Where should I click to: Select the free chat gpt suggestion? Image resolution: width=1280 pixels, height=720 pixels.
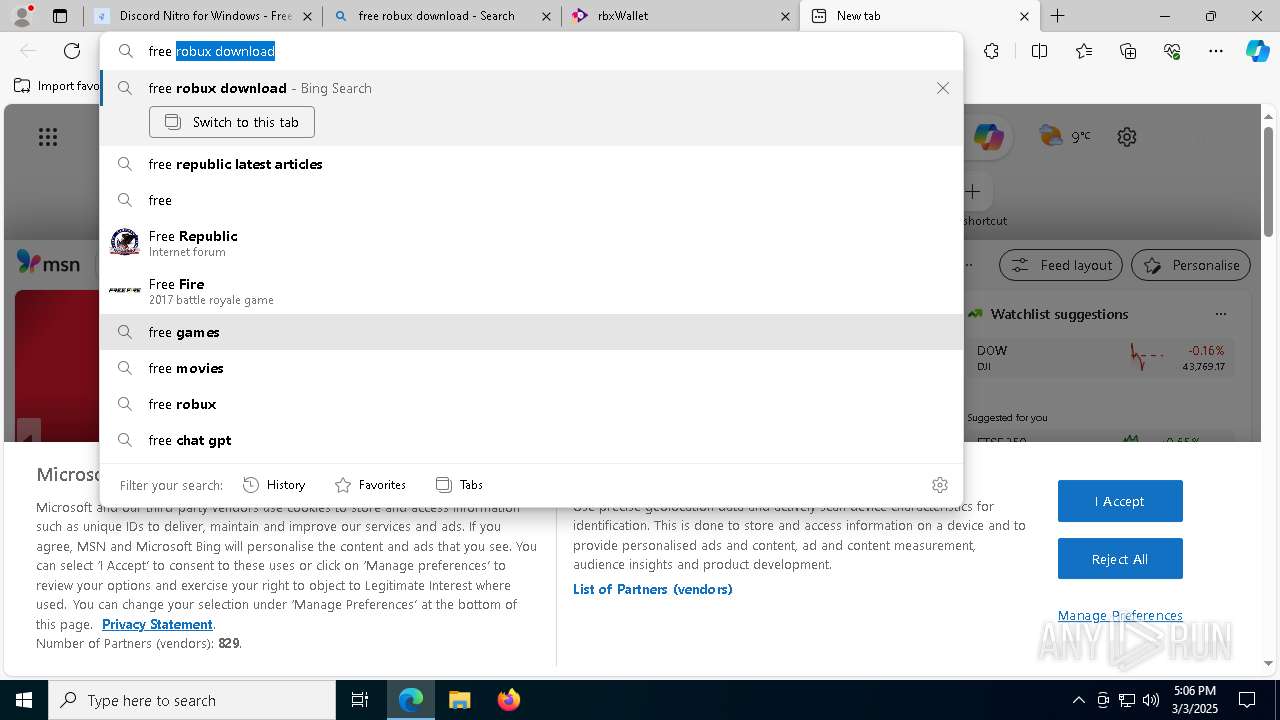(530, 440)
